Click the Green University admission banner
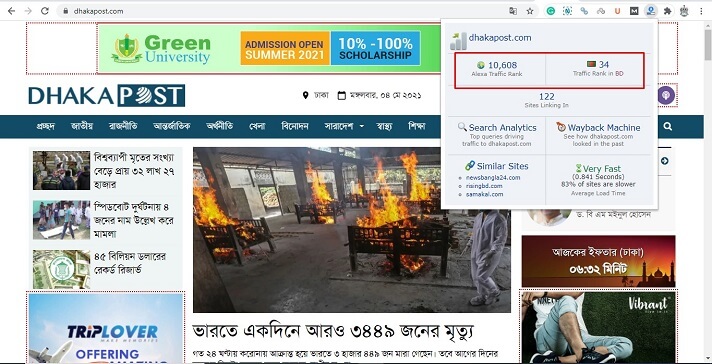 pos(269,49)
